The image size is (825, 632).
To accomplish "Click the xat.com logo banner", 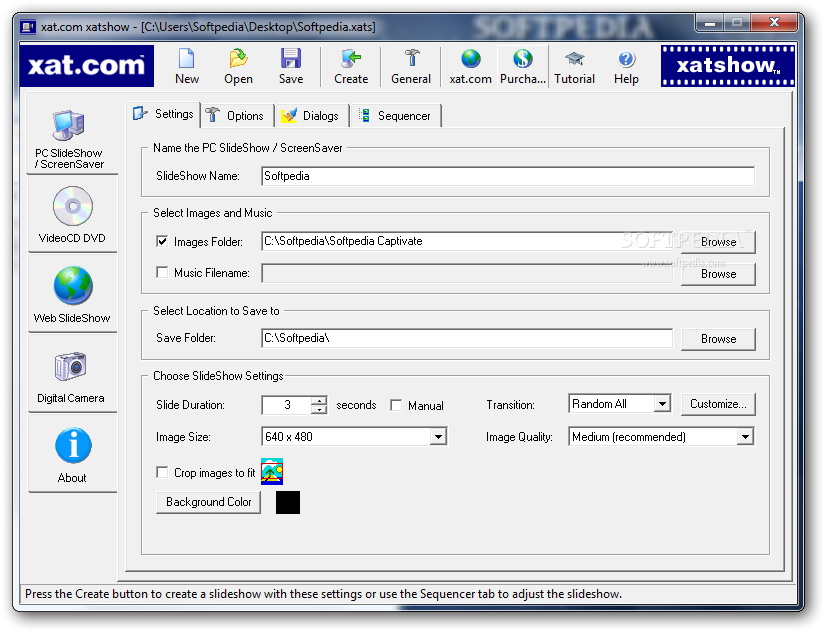I will (x=87, y=66).
